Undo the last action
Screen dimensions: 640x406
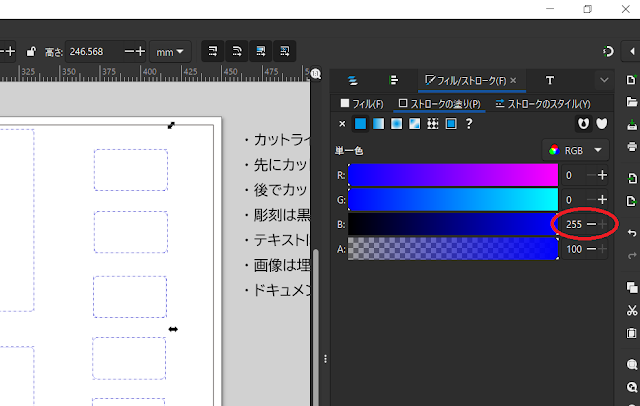pos(632,233)
